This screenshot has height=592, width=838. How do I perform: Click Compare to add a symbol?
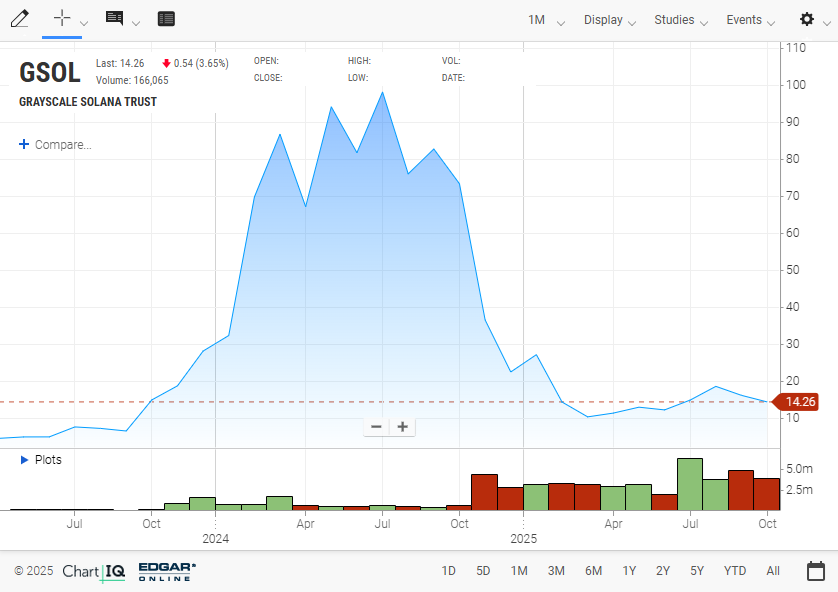63,145
